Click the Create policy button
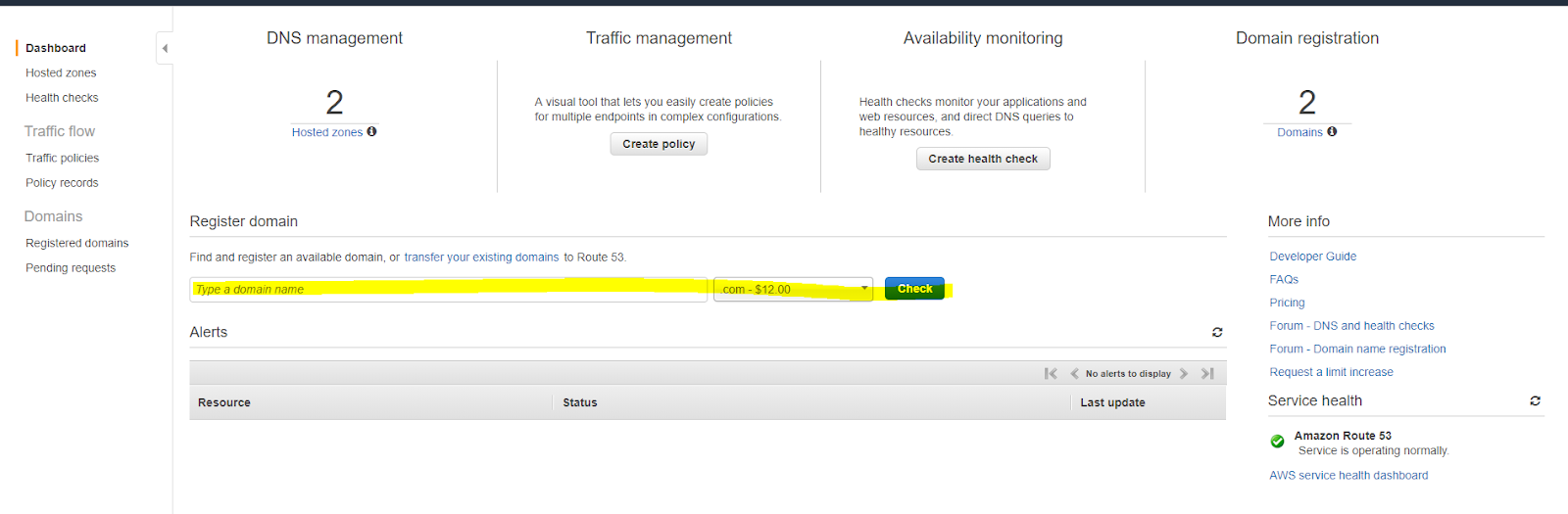Viewport: 1568px width, 514px height. coord(659,144)
